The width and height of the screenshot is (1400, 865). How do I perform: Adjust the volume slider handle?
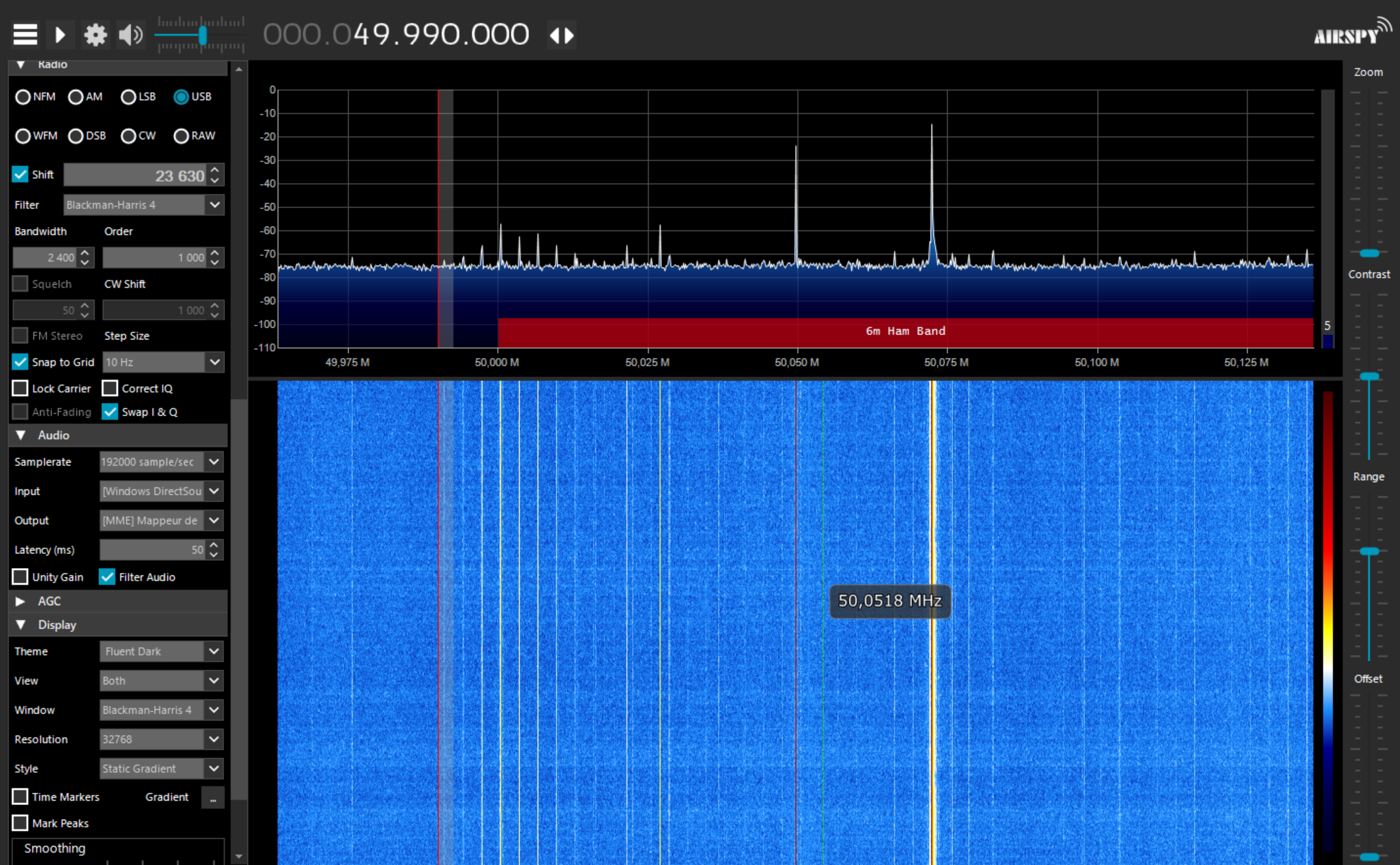coord(203,35)
